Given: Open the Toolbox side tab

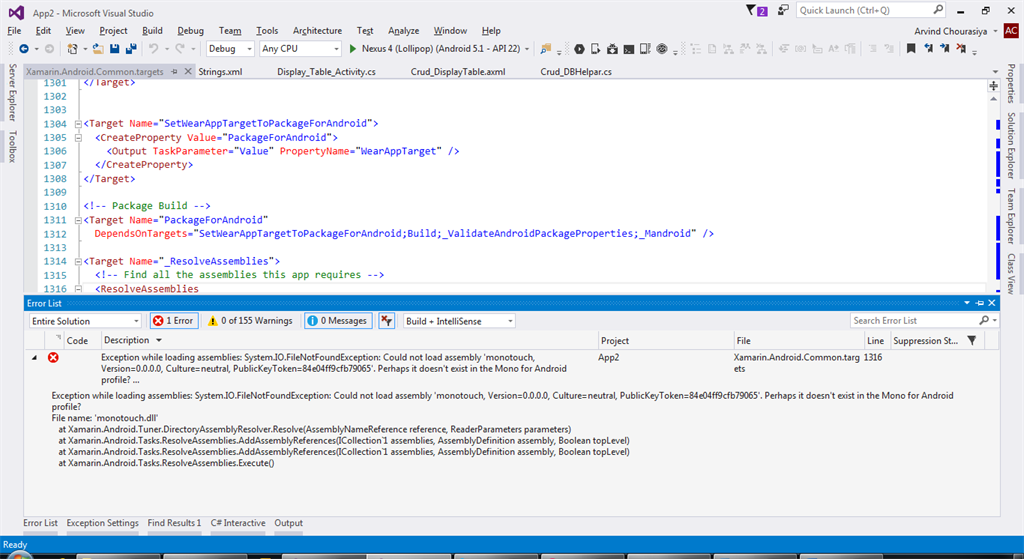Looking at the screenshot, I should point(12,146).
